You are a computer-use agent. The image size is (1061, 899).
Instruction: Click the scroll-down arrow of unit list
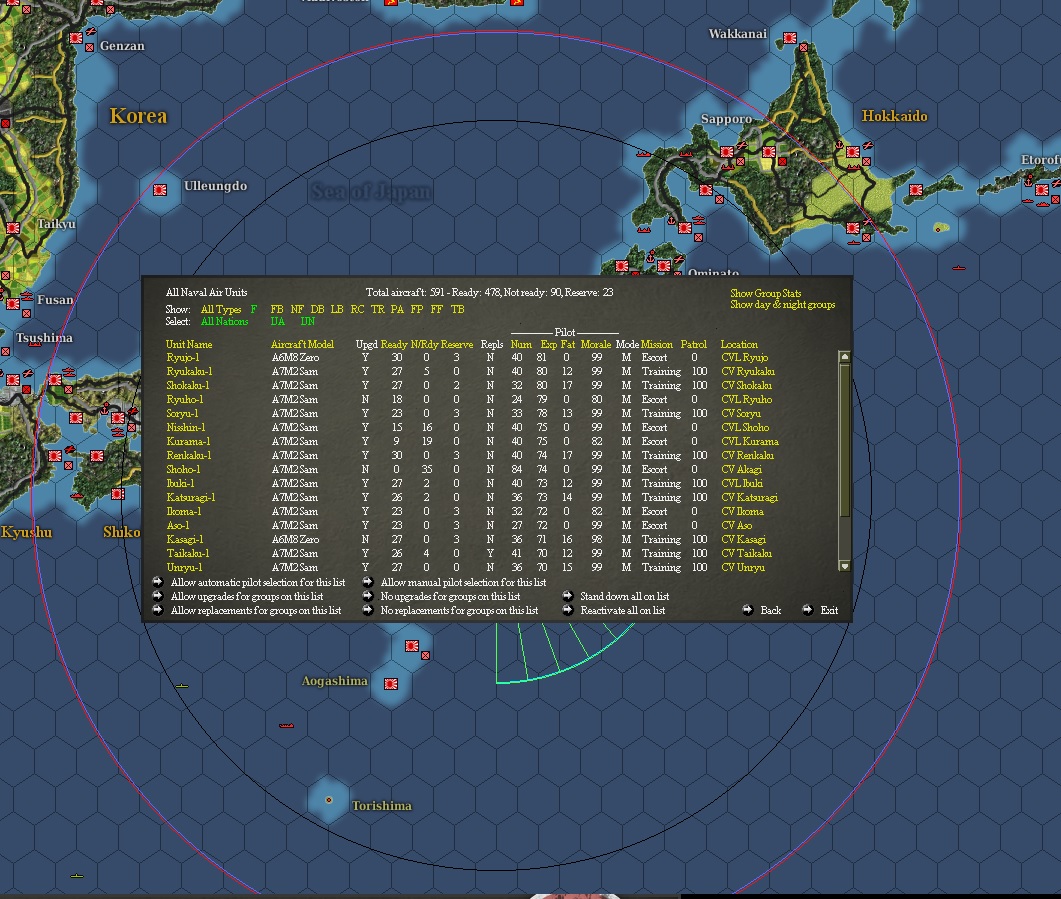pyautogui.click(x=844, y=566)
